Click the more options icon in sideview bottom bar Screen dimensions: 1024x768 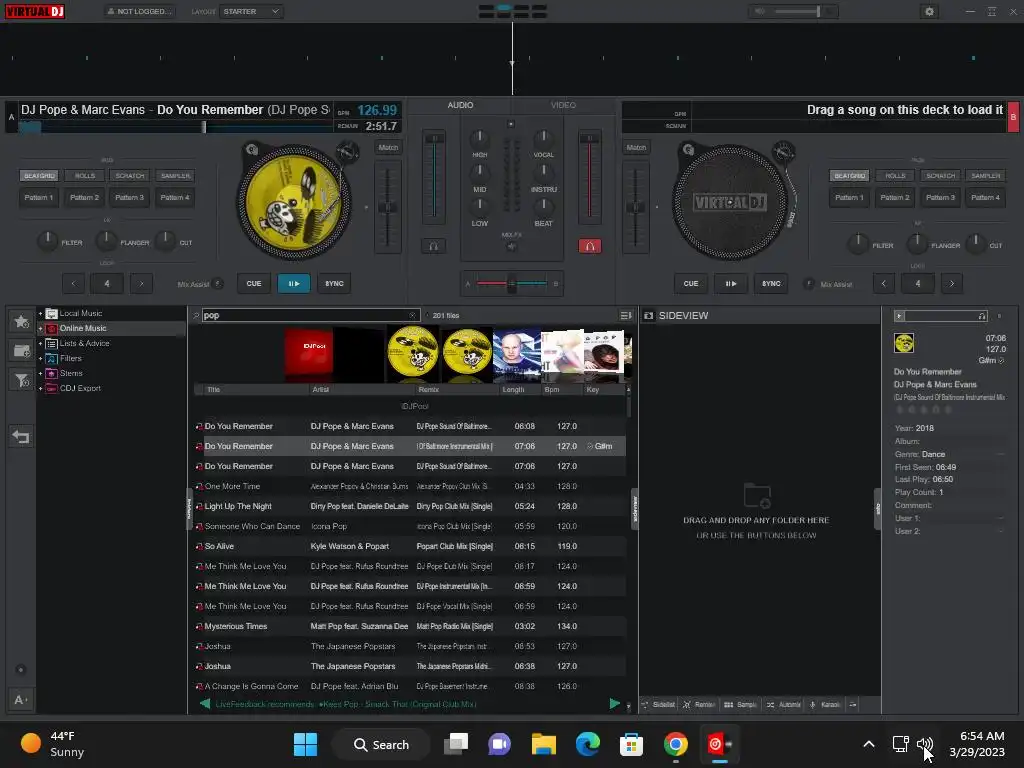tap(852, 705)
